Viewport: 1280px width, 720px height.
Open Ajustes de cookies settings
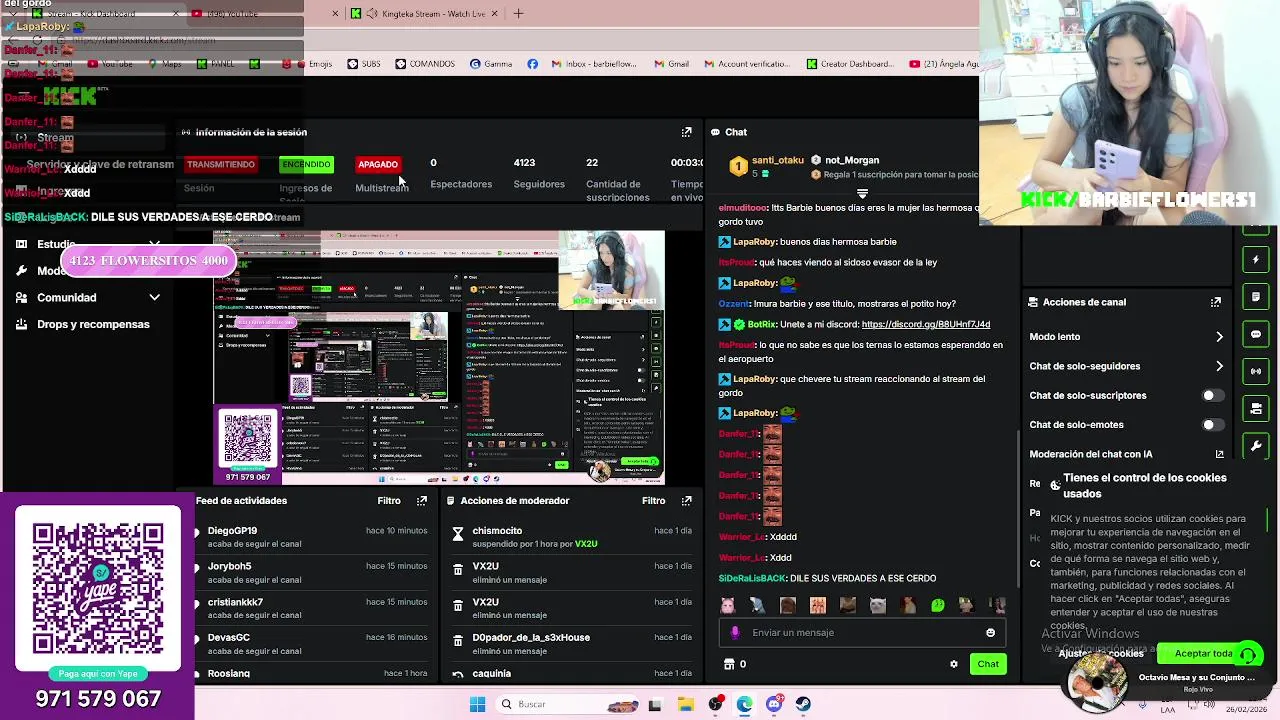1100,653
